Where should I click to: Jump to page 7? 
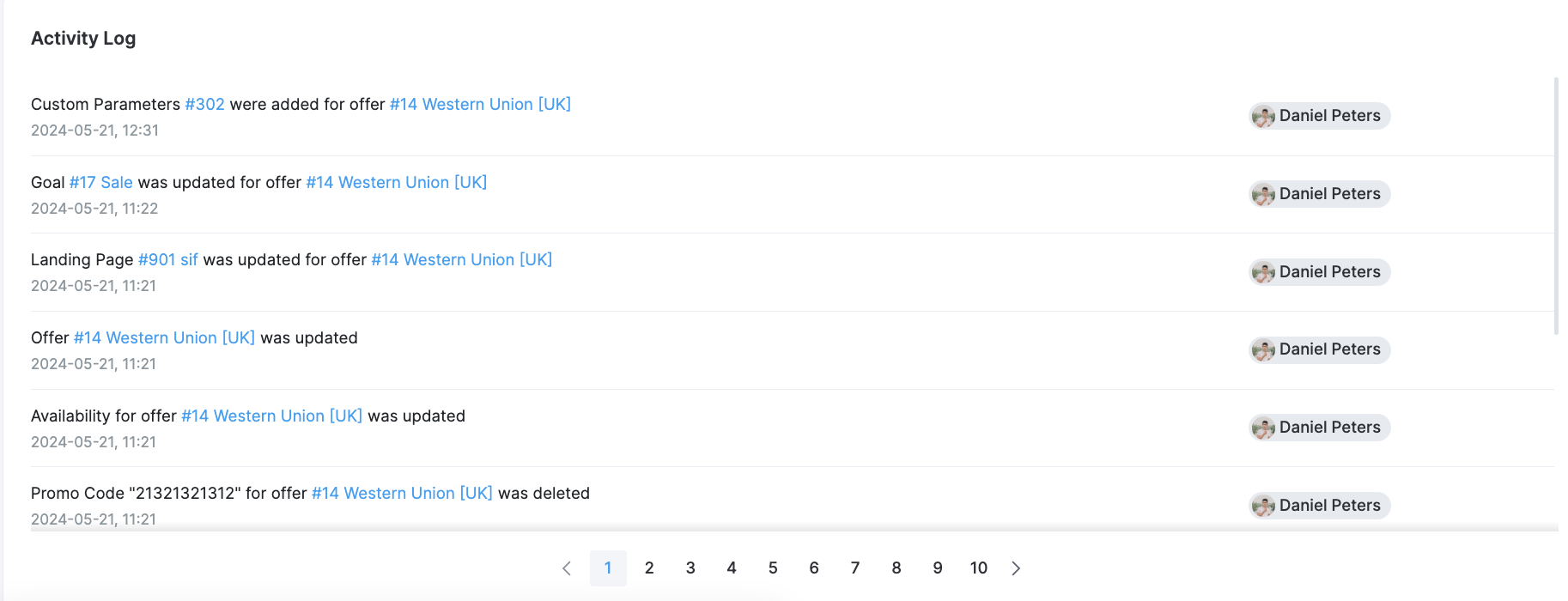point(855,568)
